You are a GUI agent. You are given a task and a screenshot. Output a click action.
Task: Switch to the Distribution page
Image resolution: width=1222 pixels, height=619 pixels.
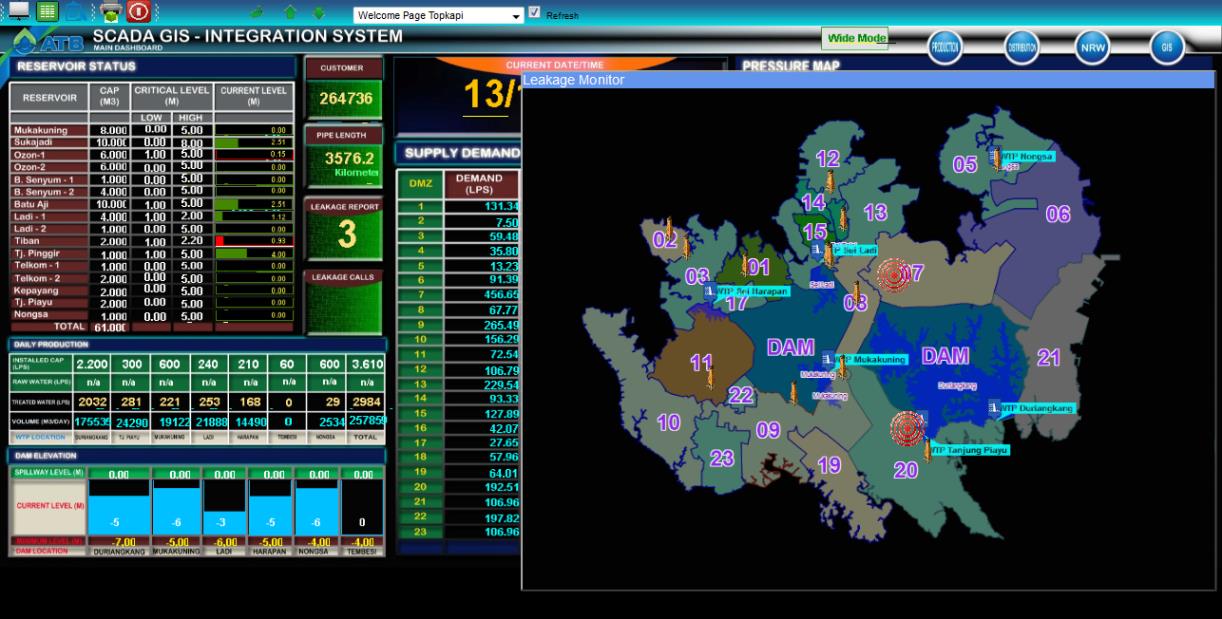pyautogui.click(x=1021, y=46)
